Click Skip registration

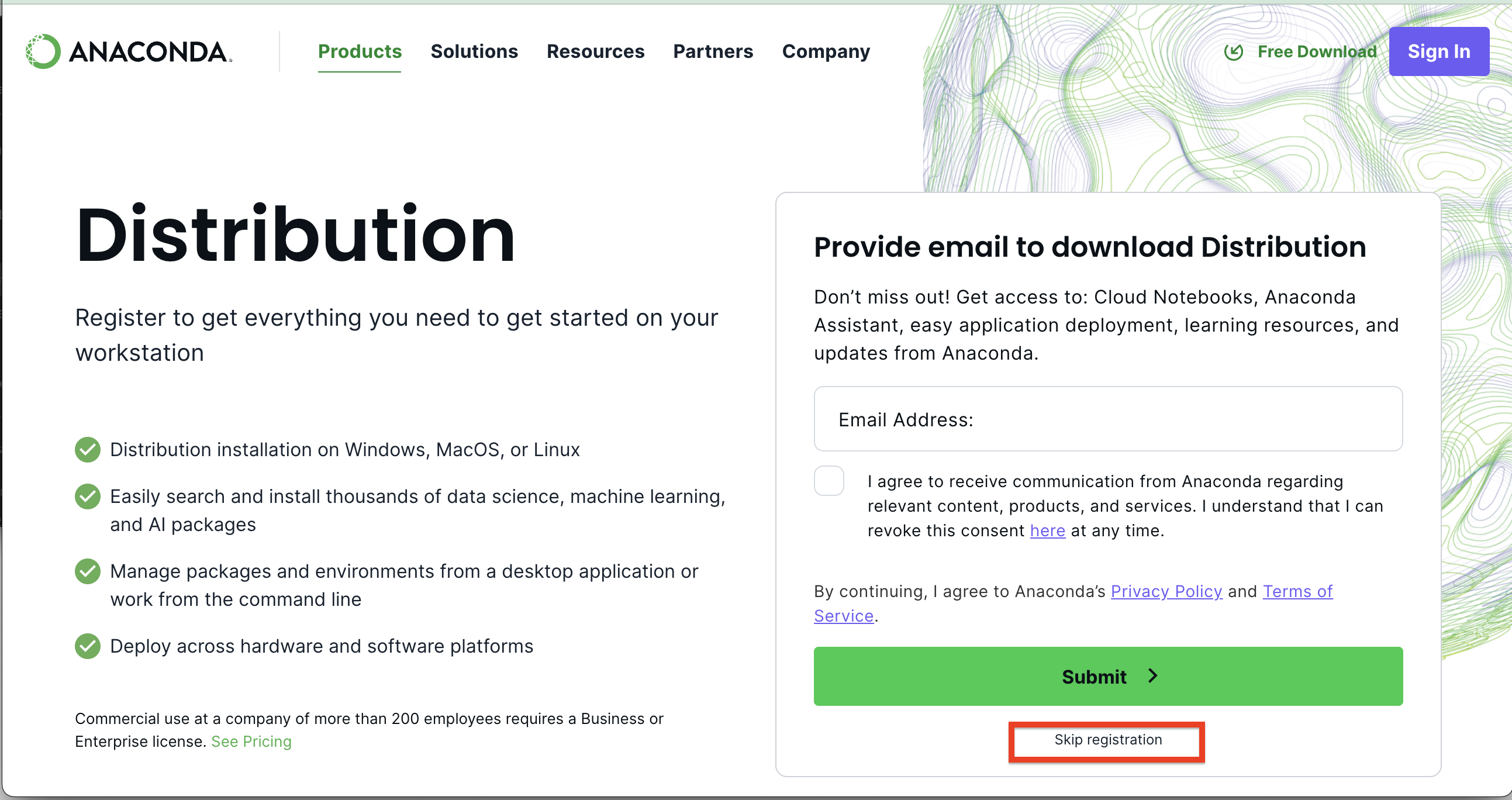pyautogui.click(x=1107, y=740)
